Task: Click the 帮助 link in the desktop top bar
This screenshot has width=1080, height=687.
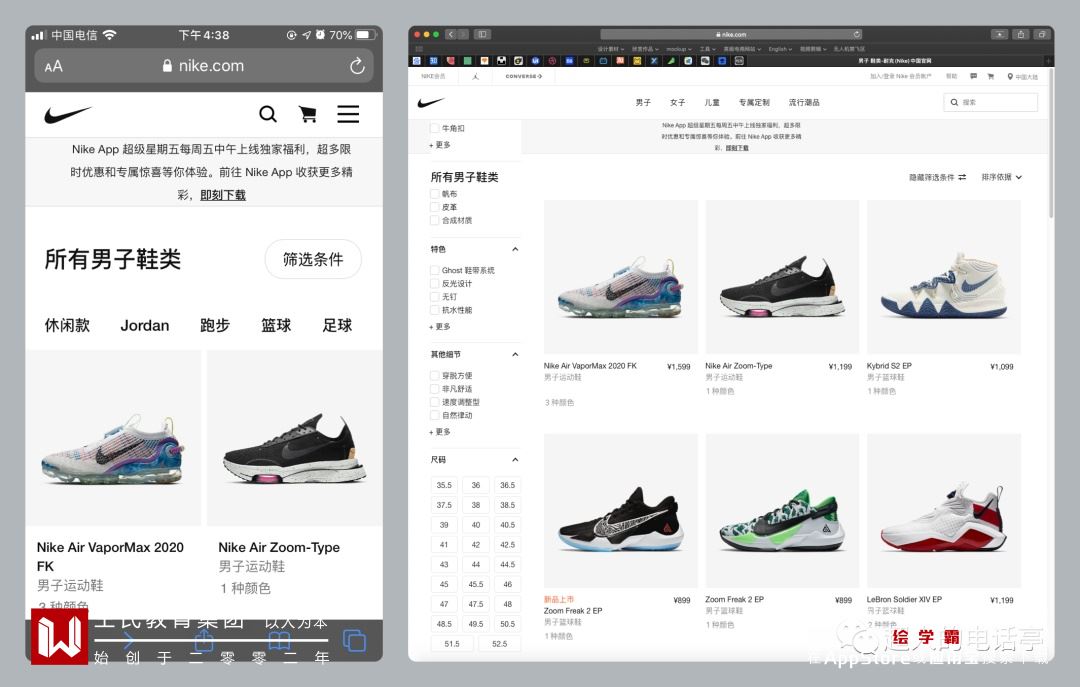Action: (951, 76)
